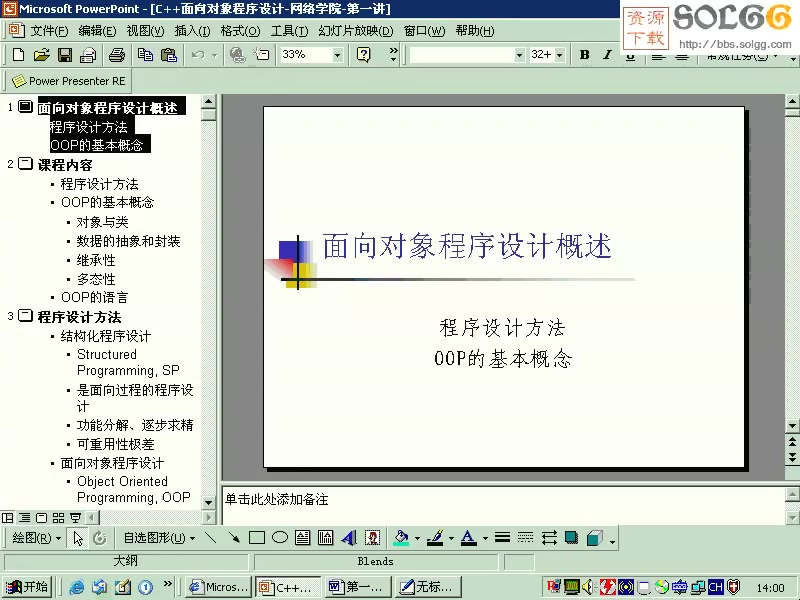Open a file with the Open folder icon
Image resolution: width=800 pixels, height=600 pixels.
[41, 55]
